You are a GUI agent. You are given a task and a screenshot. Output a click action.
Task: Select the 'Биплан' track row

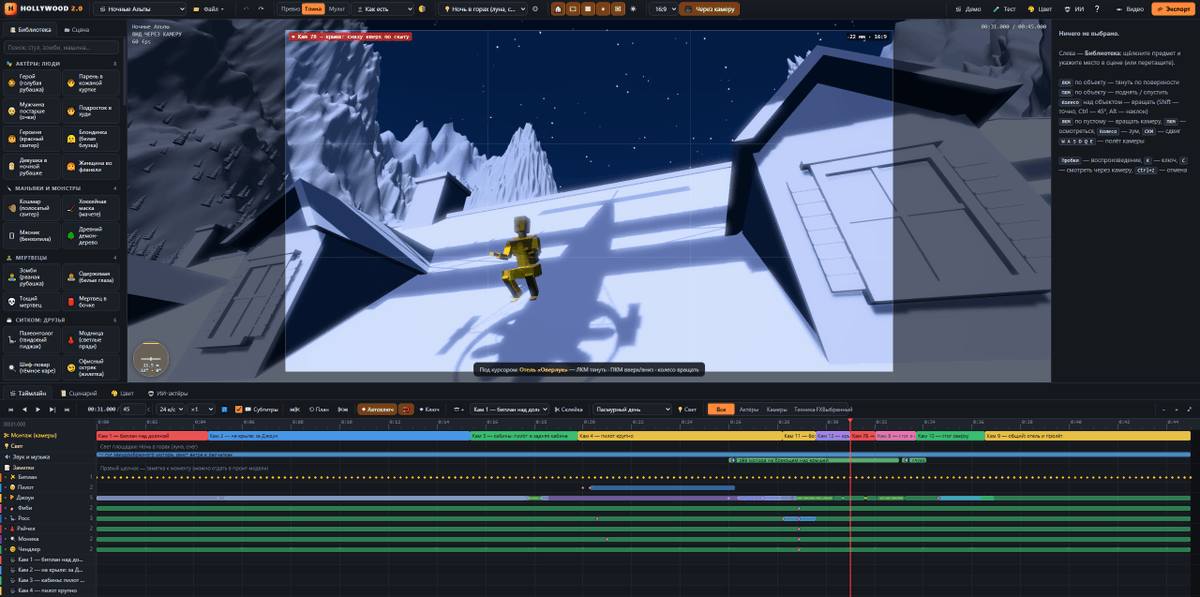[x=47, y=477]
